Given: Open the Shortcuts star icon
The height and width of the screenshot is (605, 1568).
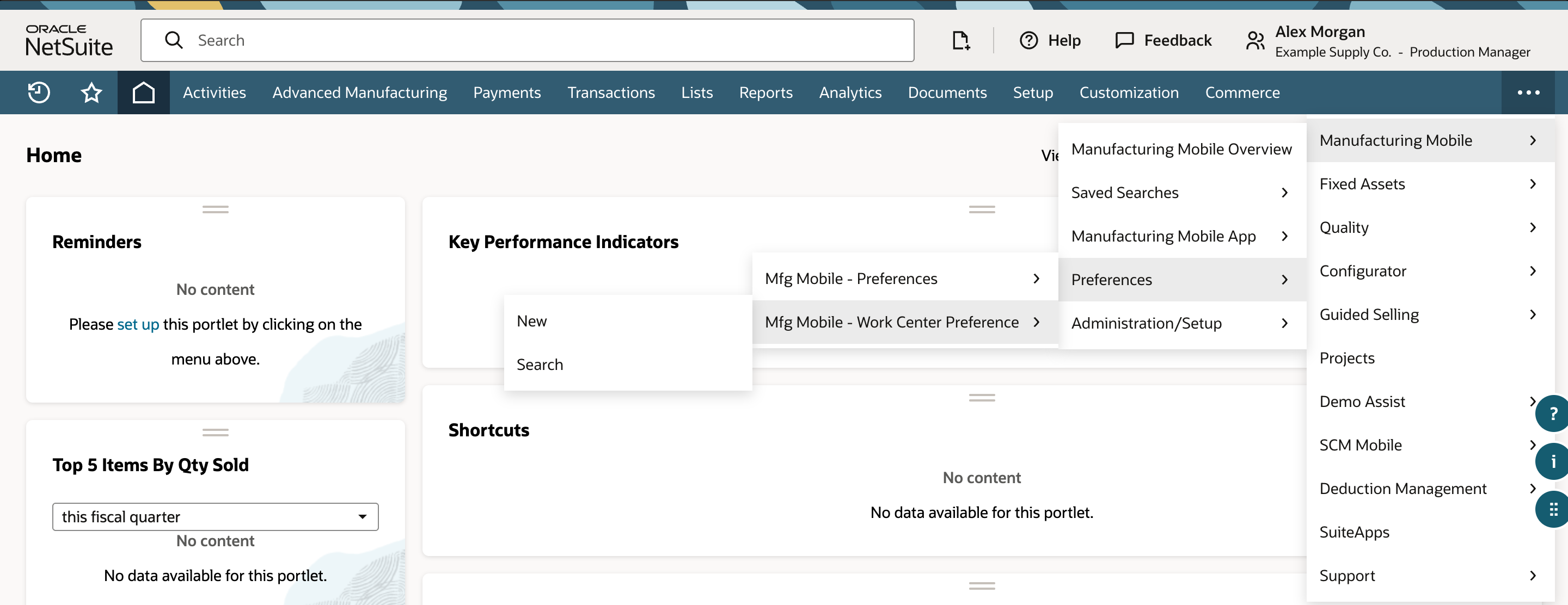Looking at the screenshot, I should (91, 92).
